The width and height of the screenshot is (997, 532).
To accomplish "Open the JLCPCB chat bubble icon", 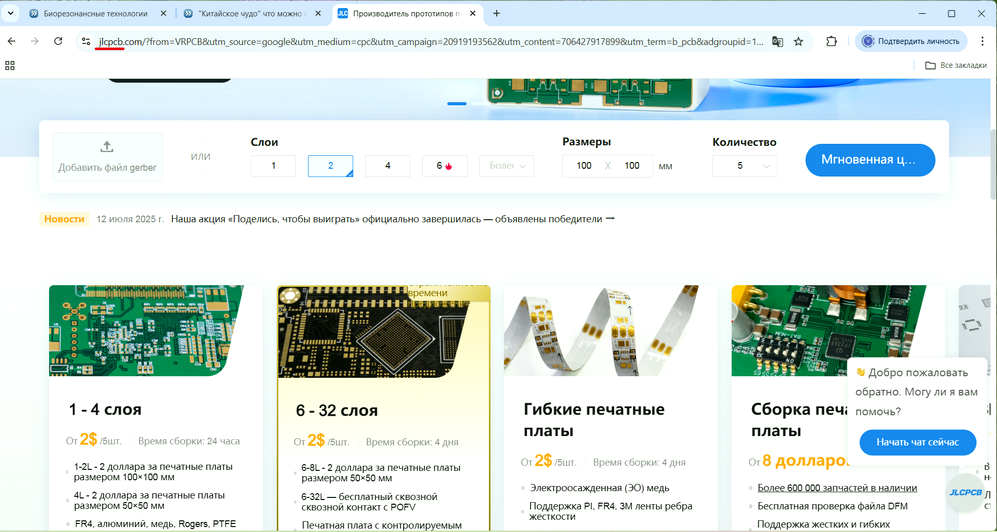I will [966, 493].
